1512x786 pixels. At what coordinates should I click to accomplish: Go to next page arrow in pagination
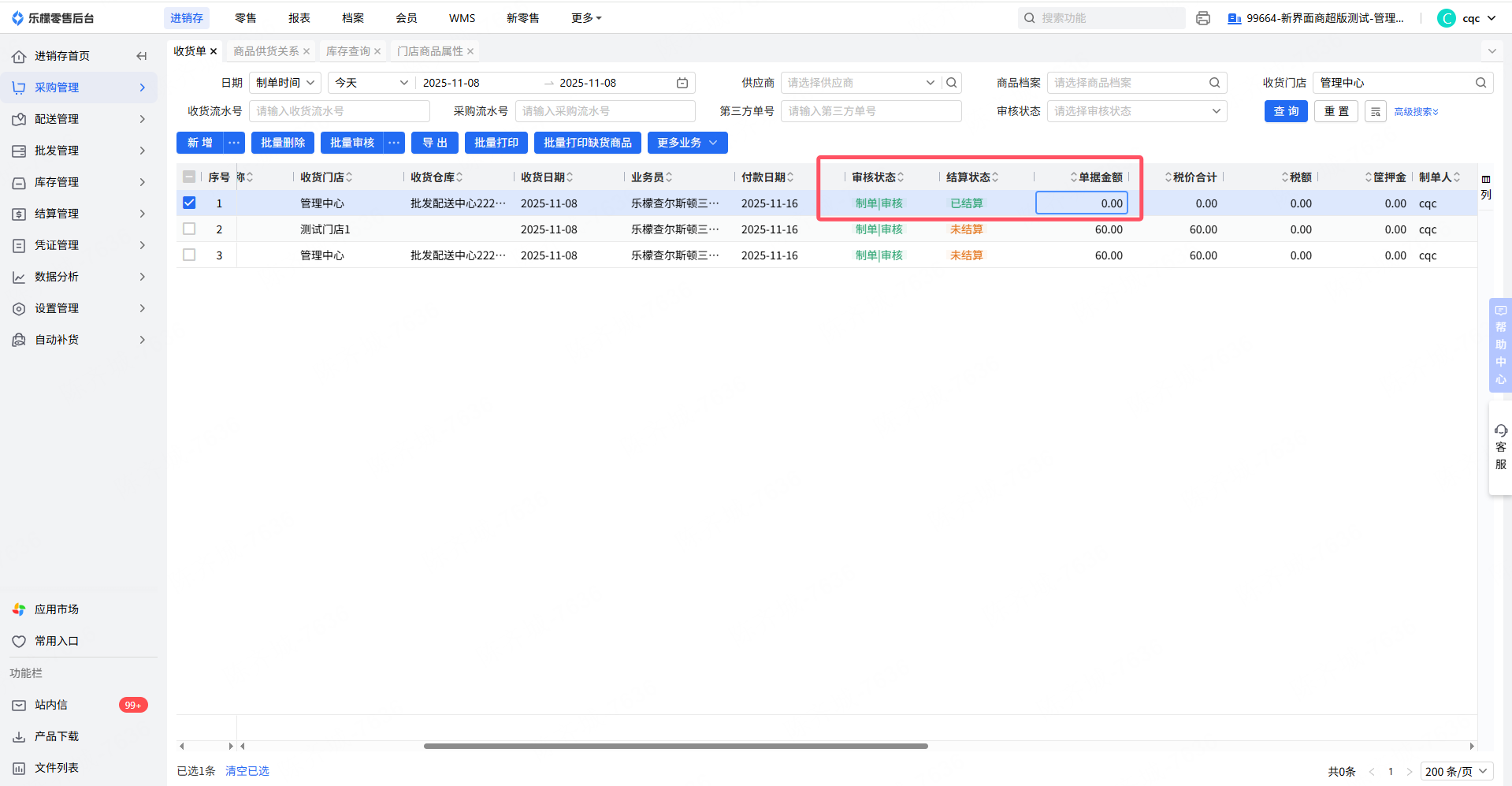click(1410, 772)
